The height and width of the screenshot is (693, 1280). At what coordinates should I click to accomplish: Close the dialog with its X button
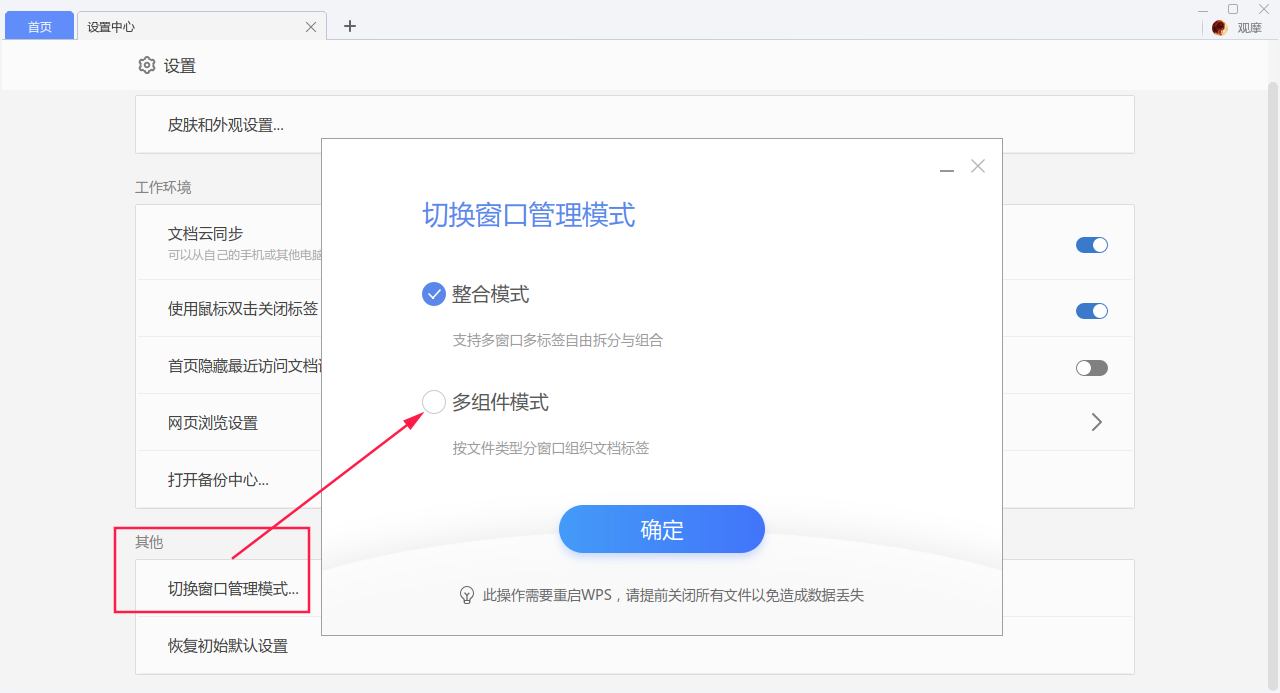click(x=977, y=166)
